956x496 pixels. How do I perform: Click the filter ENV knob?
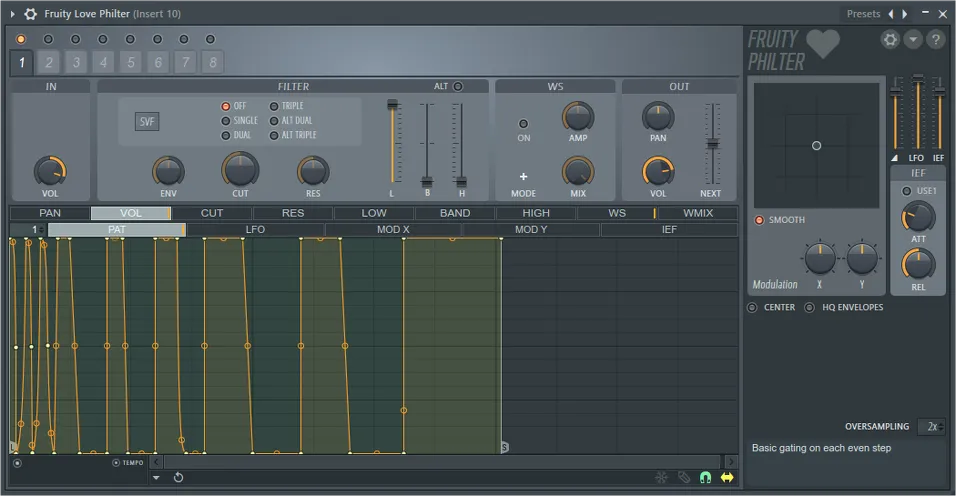click(x=168, y=171)
